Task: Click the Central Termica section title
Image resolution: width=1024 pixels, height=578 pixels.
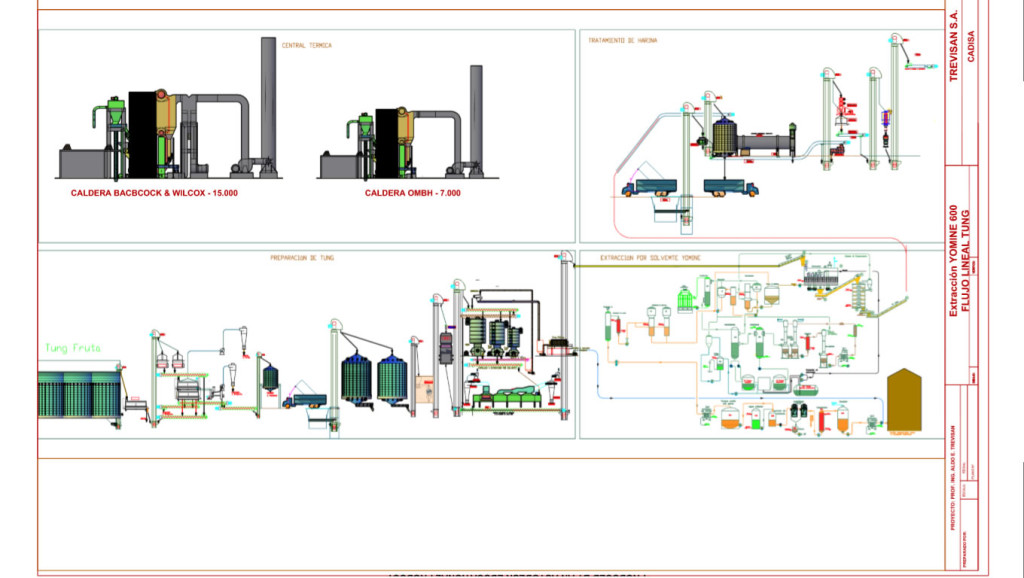Action: pyautogui.click(x=307, y=45)
